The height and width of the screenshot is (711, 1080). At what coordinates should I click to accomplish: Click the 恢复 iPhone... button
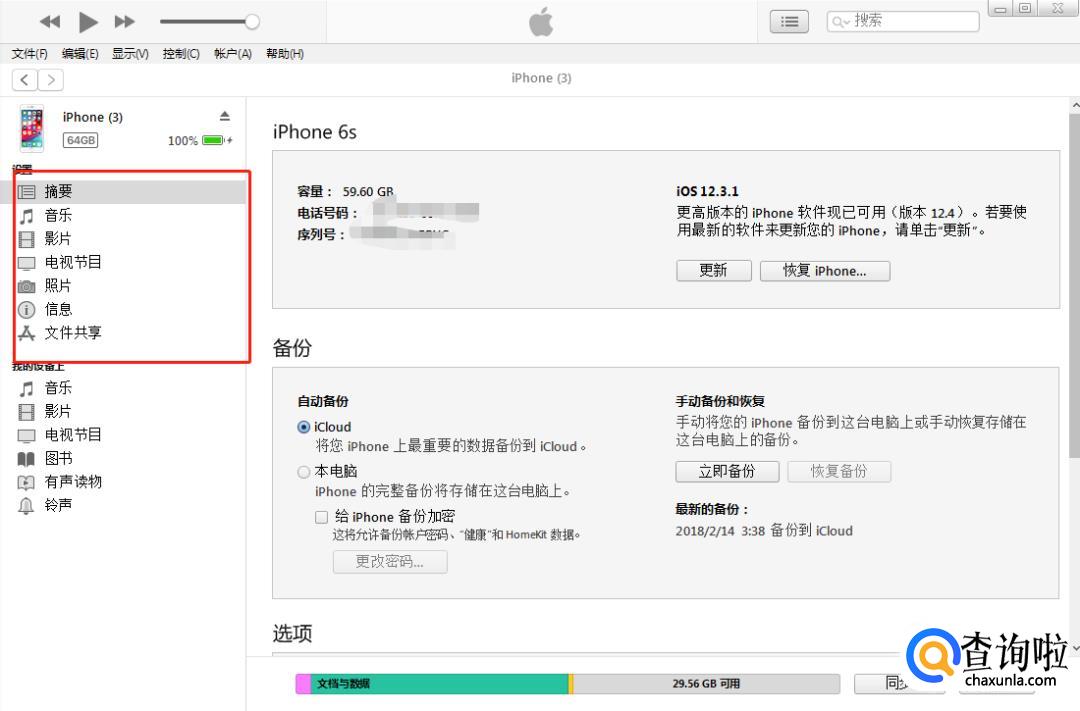point(824,270)
